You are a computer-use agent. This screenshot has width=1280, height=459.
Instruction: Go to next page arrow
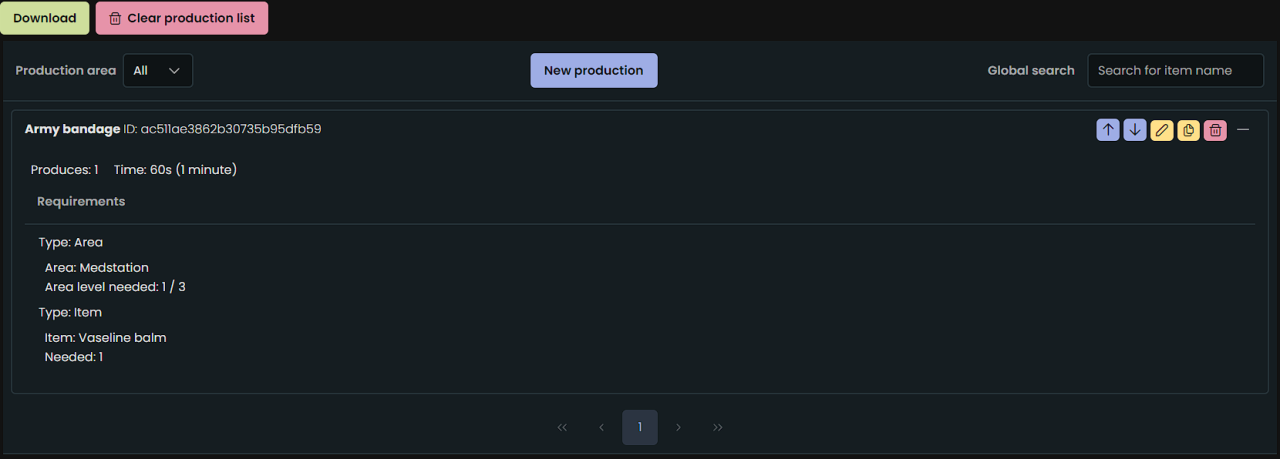[x=679, y=427]
